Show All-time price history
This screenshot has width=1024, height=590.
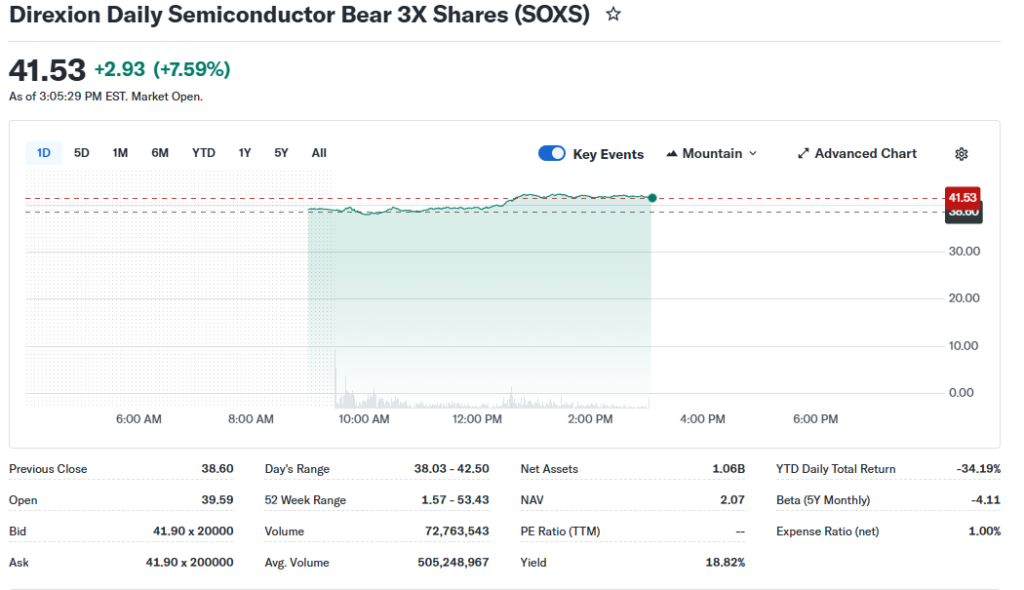319,153
